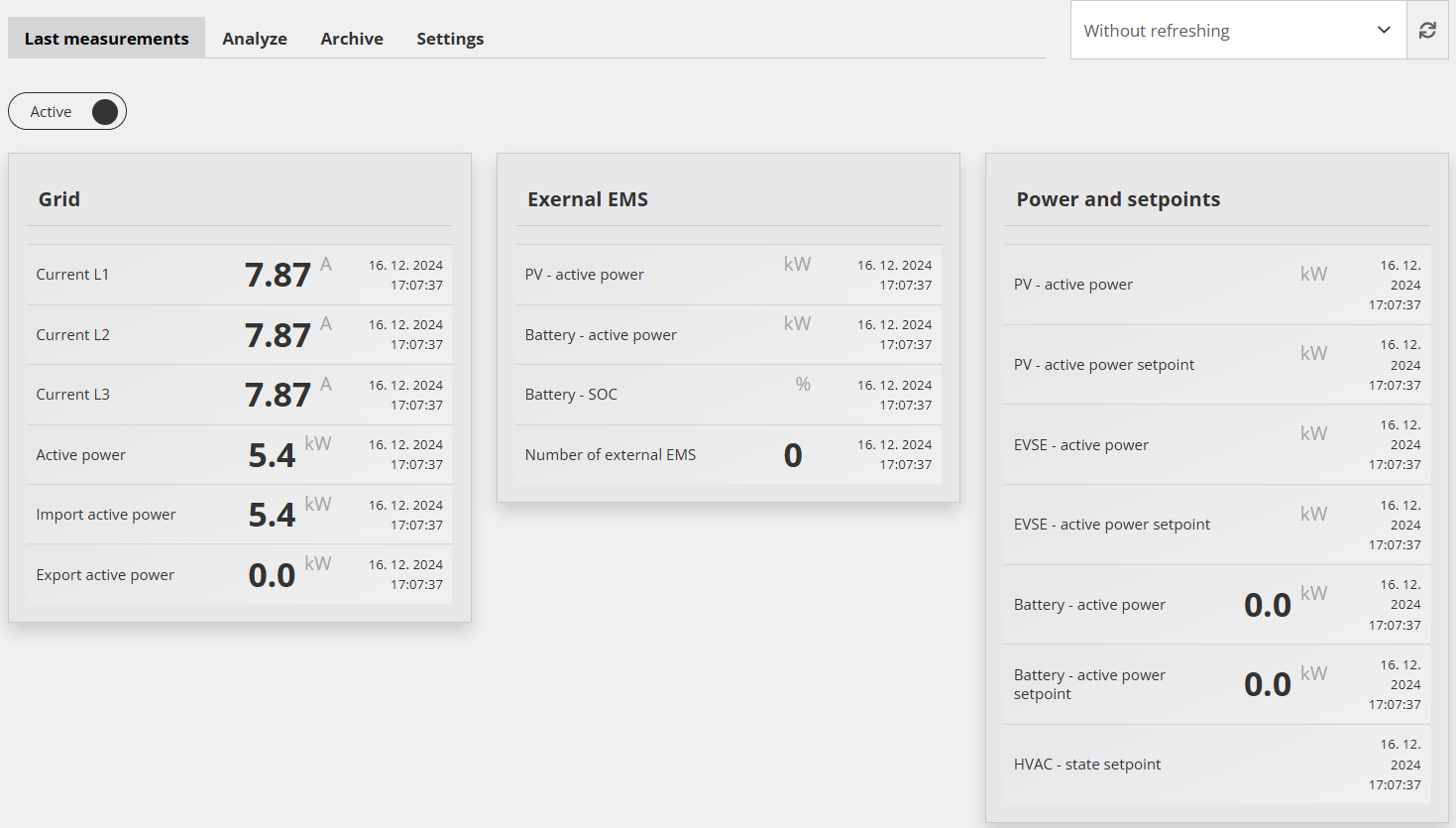Switch to the Analyze tab
Image resolution: width=1456 pixels, height=828 pixels.
point(255,39)
